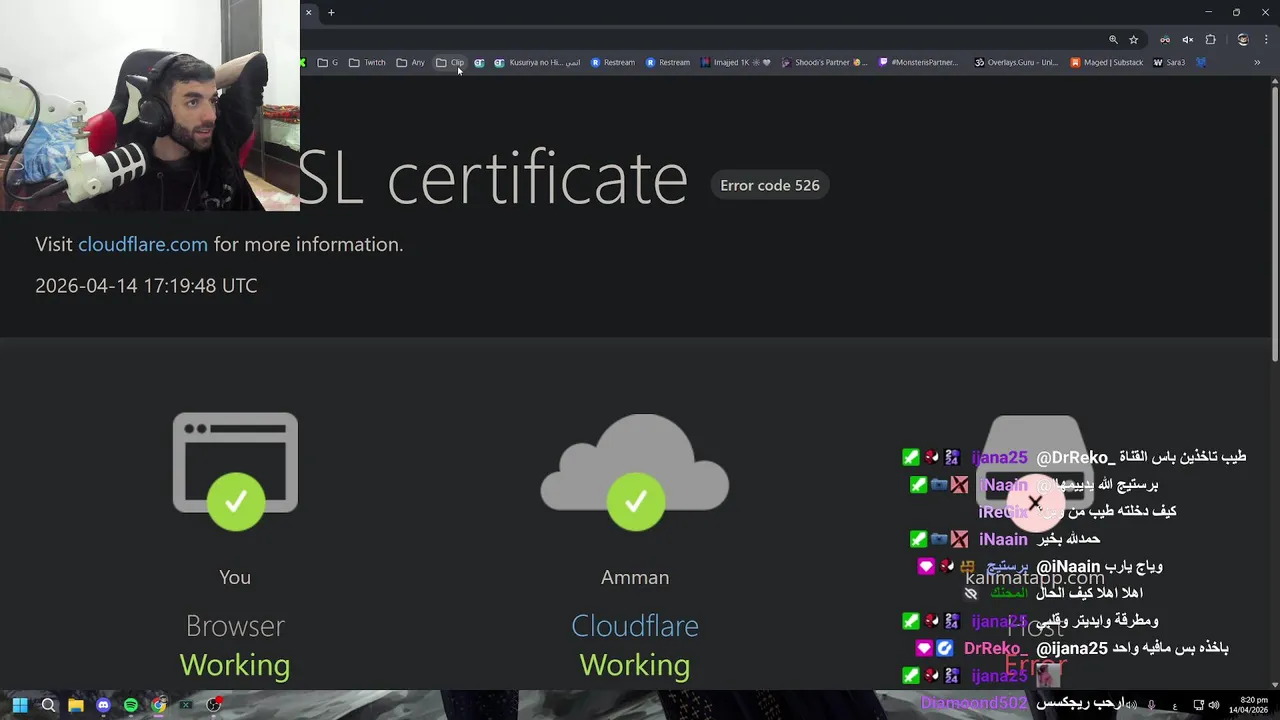Open the Maged | Substack bookmark

click(x=1106, y=62)
